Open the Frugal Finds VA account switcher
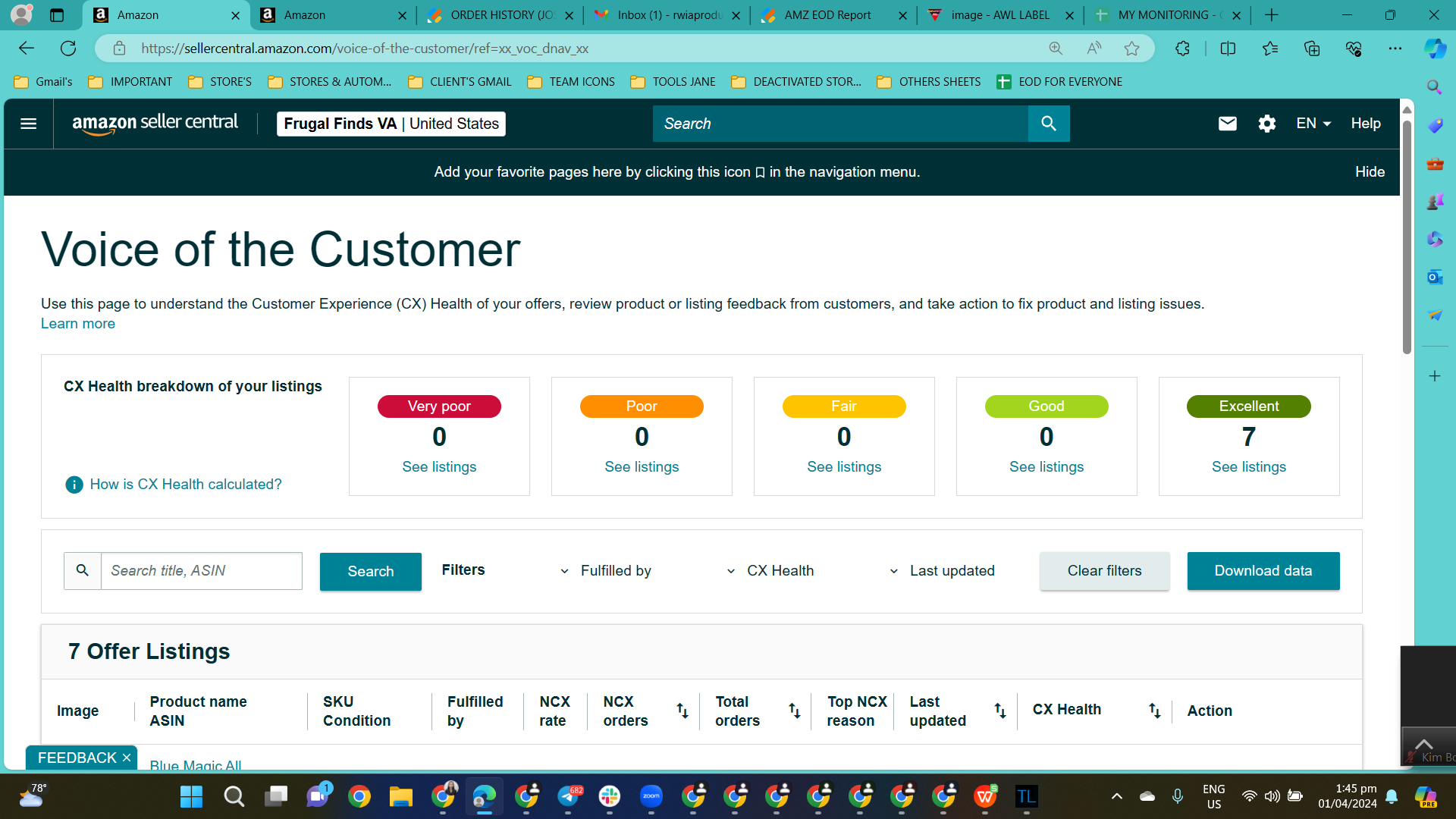This screenshot has height=819, width=1456. pos(391,124)
